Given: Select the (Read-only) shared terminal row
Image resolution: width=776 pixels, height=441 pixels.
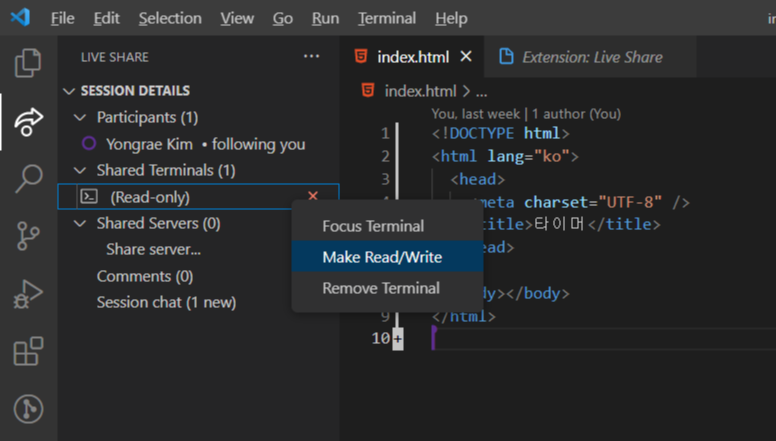Looking at the screenshot, I should click(198, 196).
